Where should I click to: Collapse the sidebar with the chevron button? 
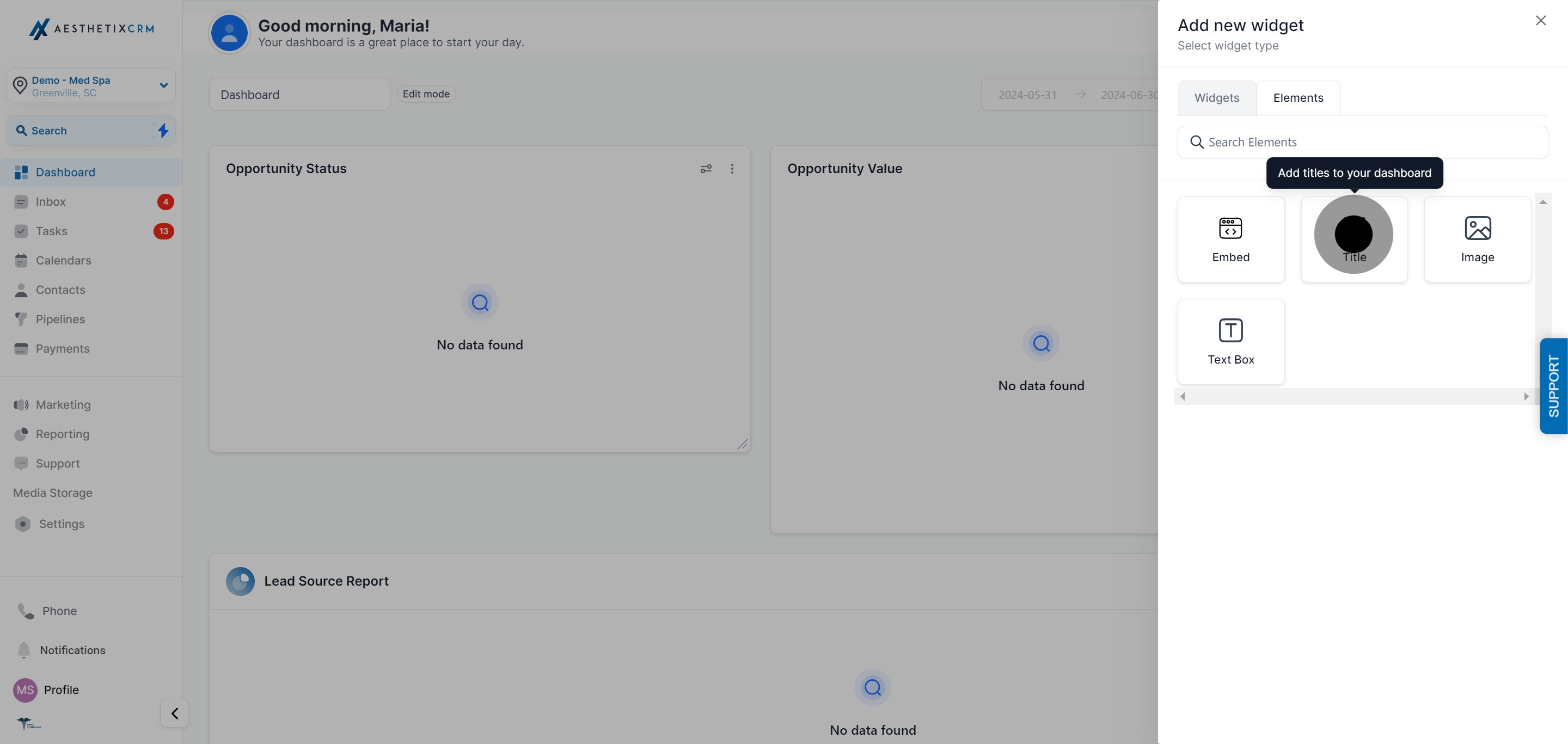click(175, 713)
